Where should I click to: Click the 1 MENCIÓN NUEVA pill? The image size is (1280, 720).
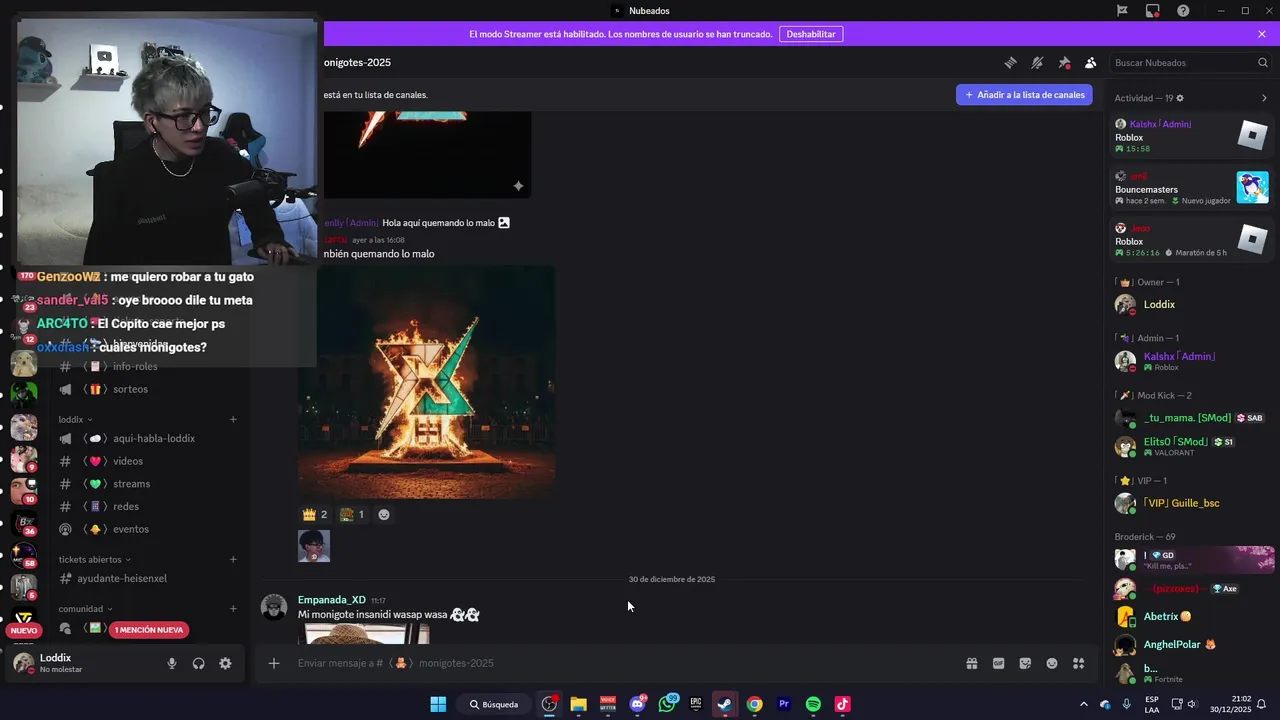click(149, 630)
